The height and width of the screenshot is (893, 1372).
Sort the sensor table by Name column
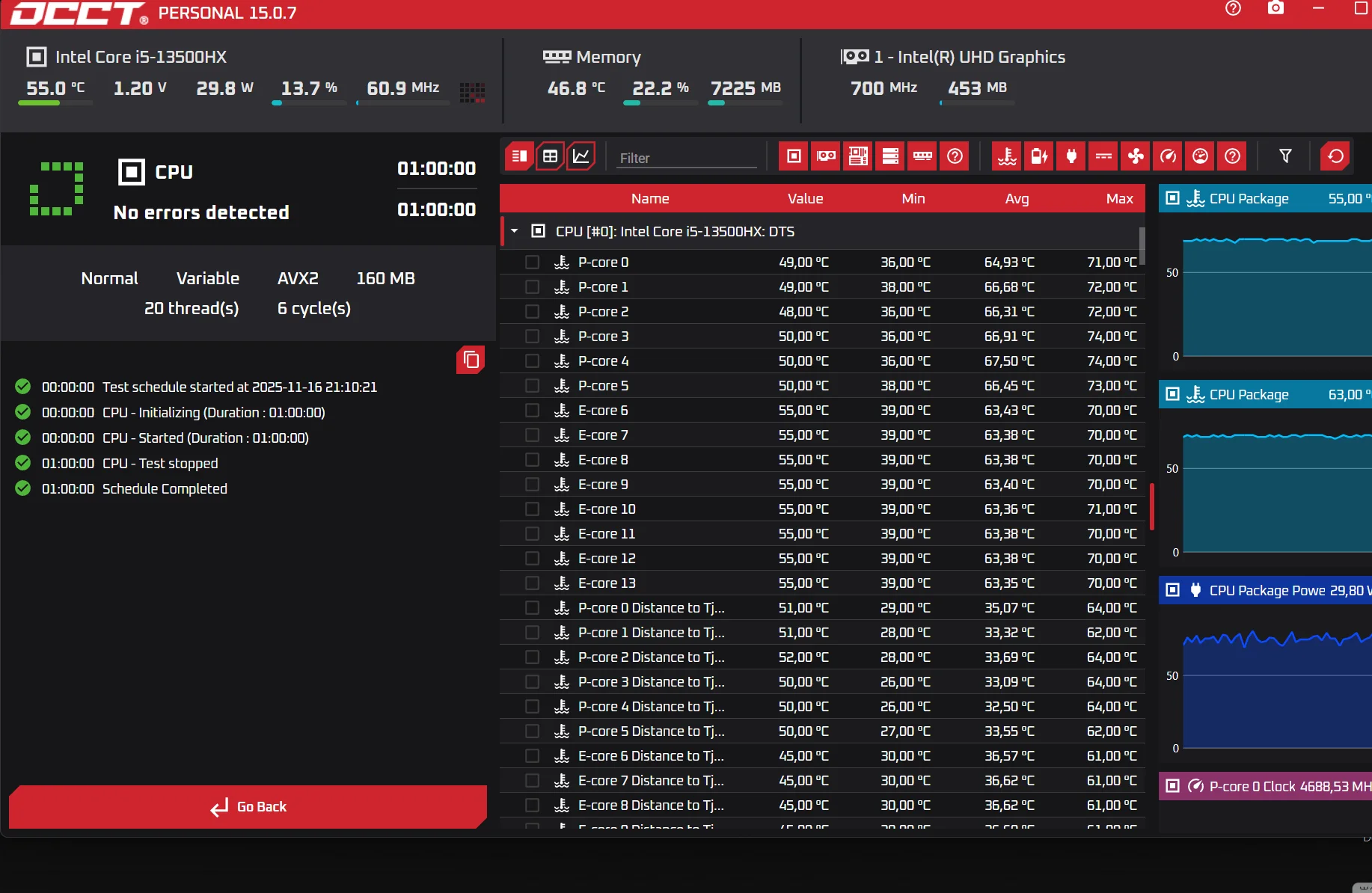pos(650,198)
